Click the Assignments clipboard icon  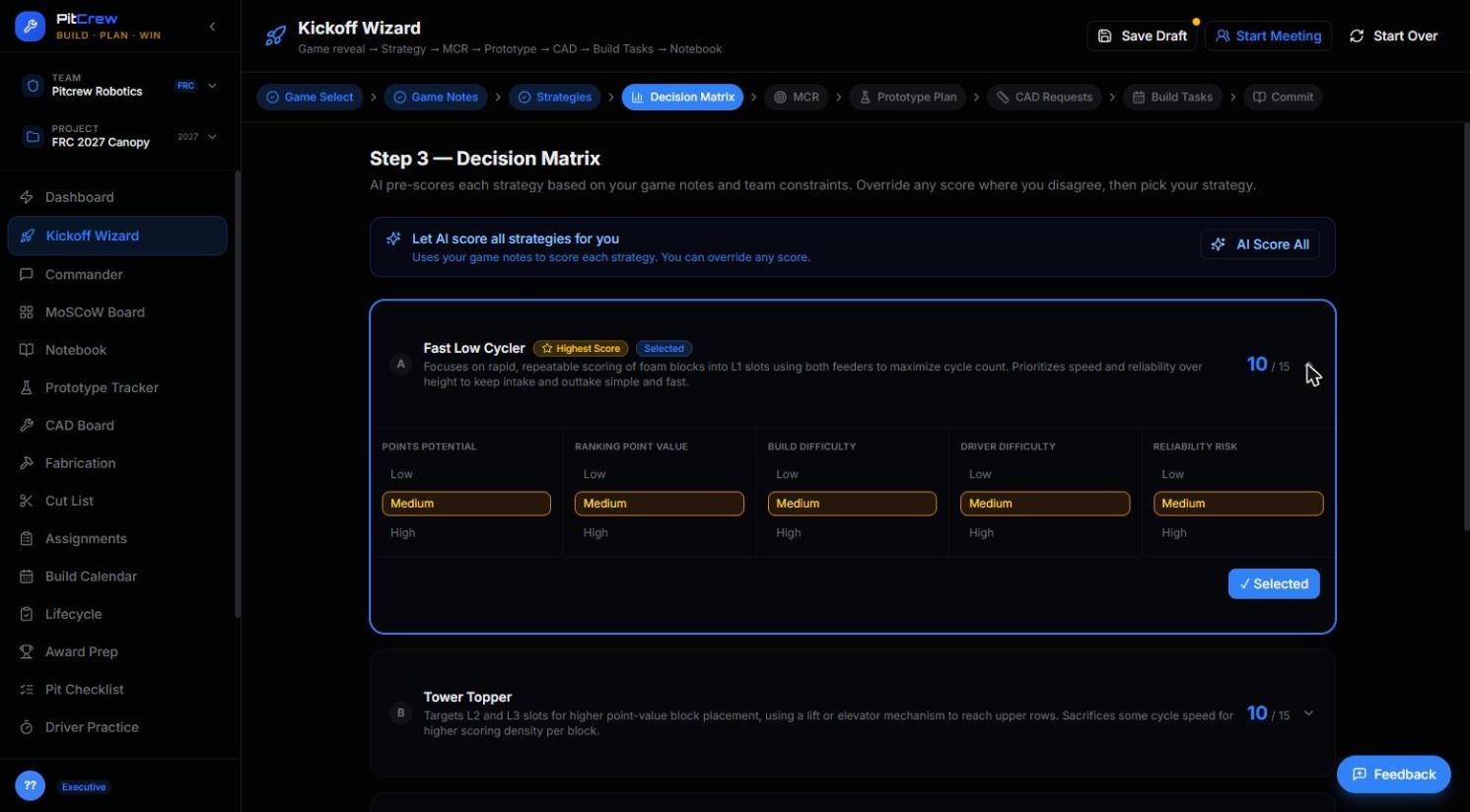pyautogui.click(x=27, y=539)
